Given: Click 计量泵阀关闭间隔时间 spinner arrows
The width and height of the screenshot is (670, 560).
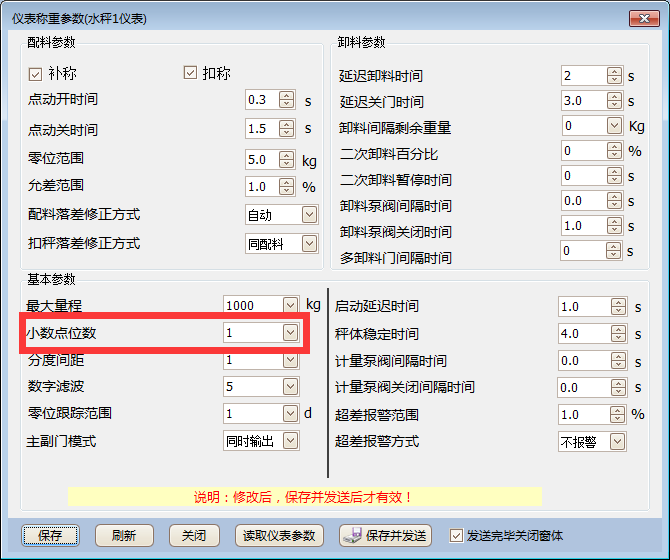Looking at the screenshot, I should point(618,387).
